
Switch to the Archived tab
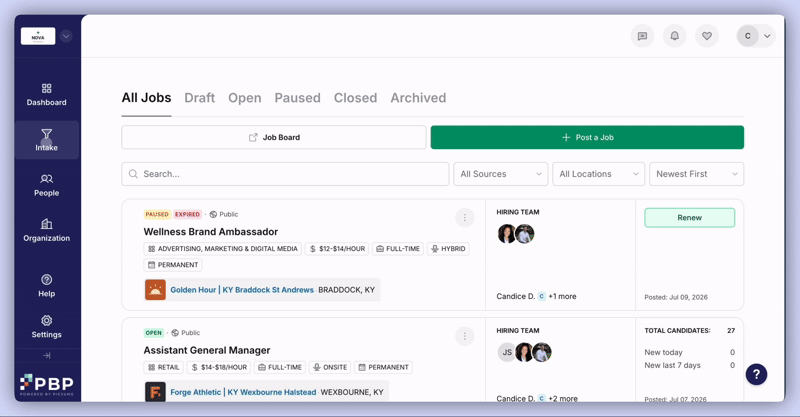coord(418,98)
